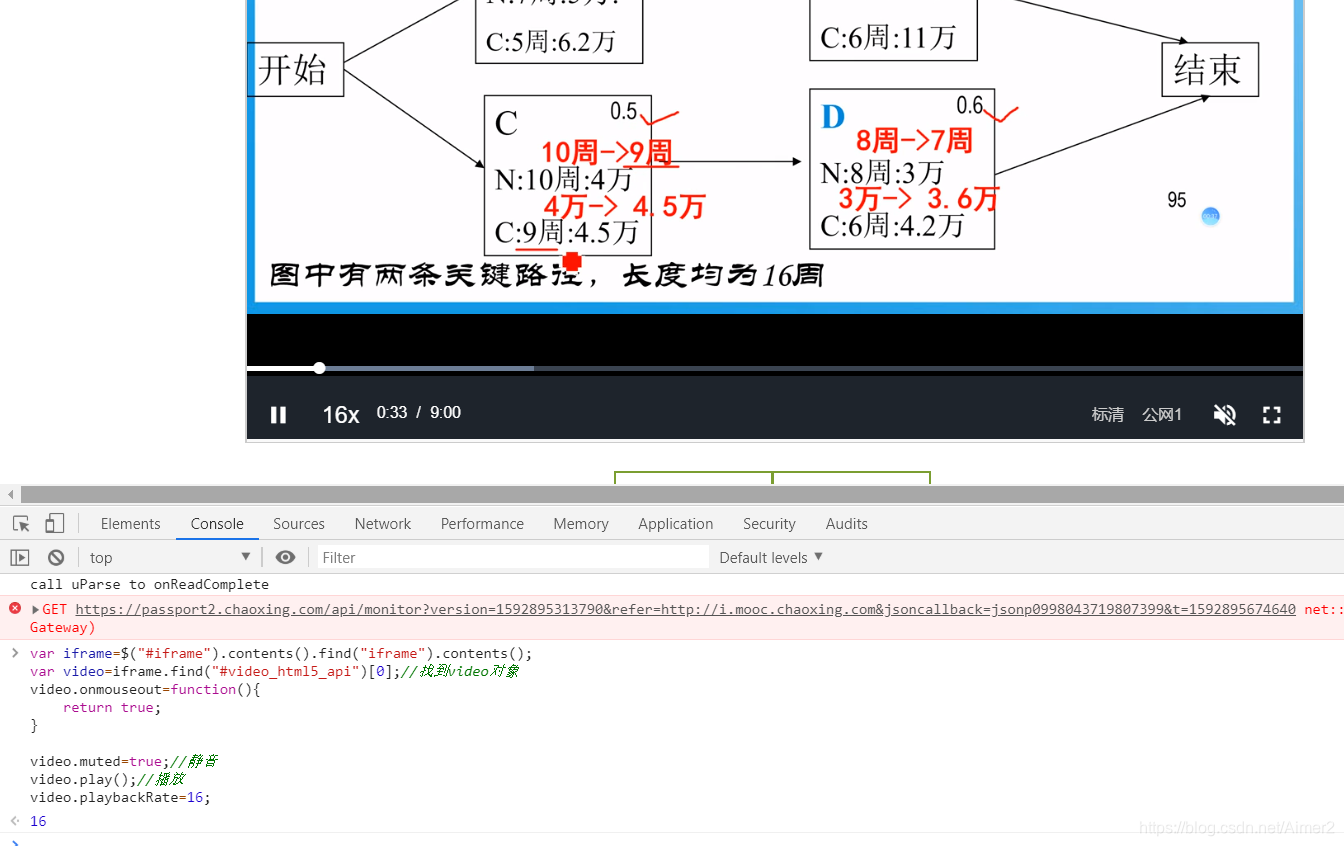Click the blue dot marker on the lecture slide
The image size is (1344, 846).
click(x=1210, y=216)
